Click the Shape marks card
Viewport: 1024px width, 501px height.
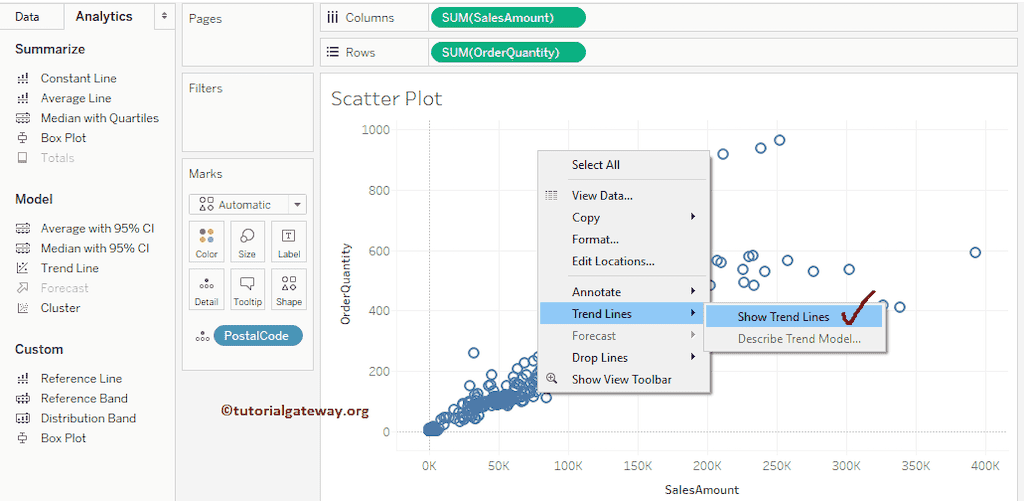(288, 289)
